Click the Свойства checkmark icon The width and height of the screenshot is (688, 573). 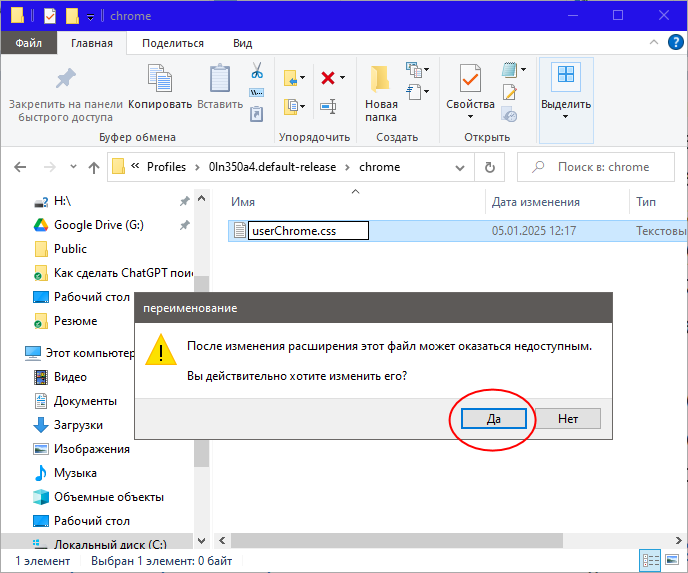point(470,78)
